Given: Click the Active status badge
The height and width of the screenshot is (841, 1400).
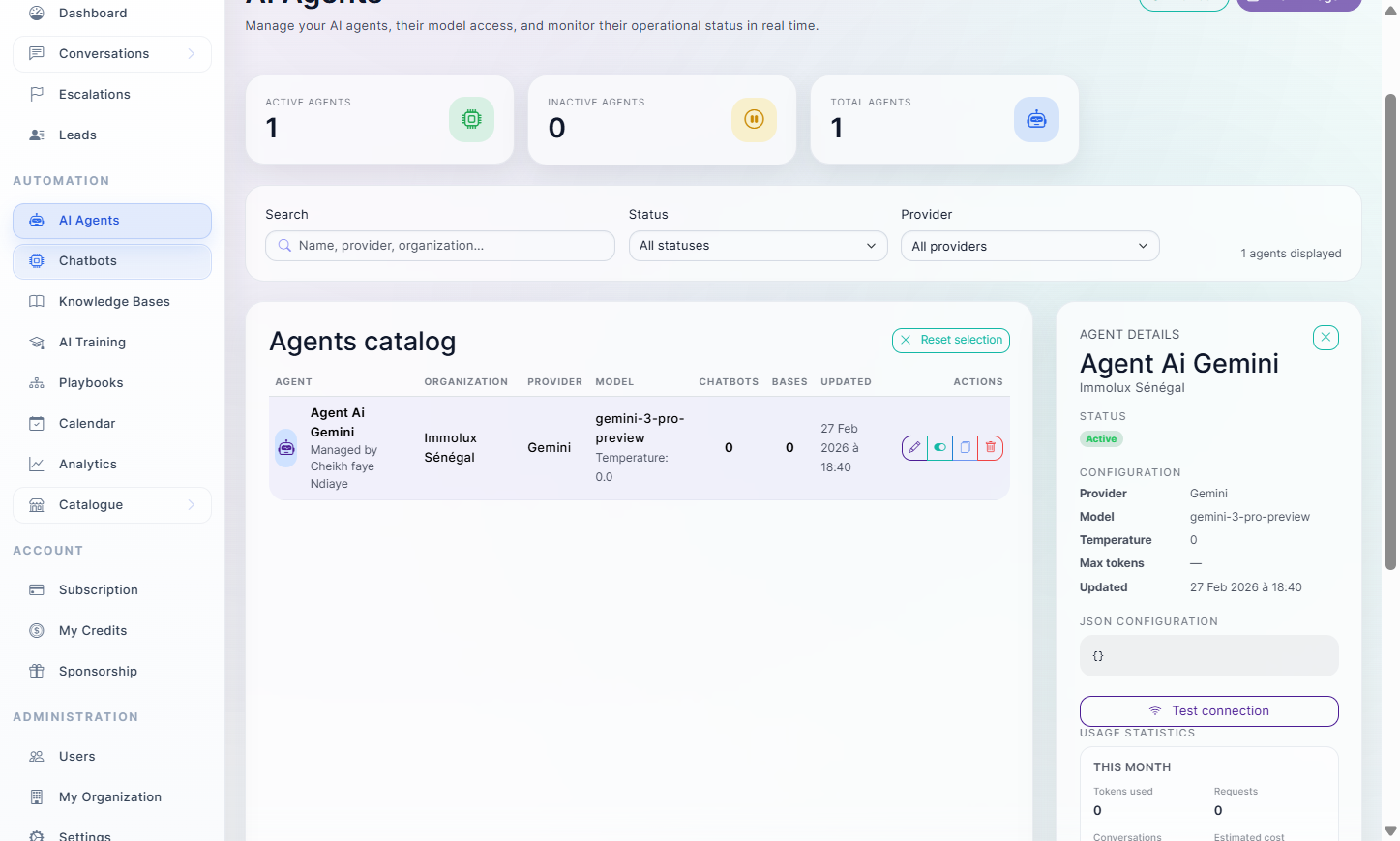Looking at the screenshot, I should [x=1101, y=439].
